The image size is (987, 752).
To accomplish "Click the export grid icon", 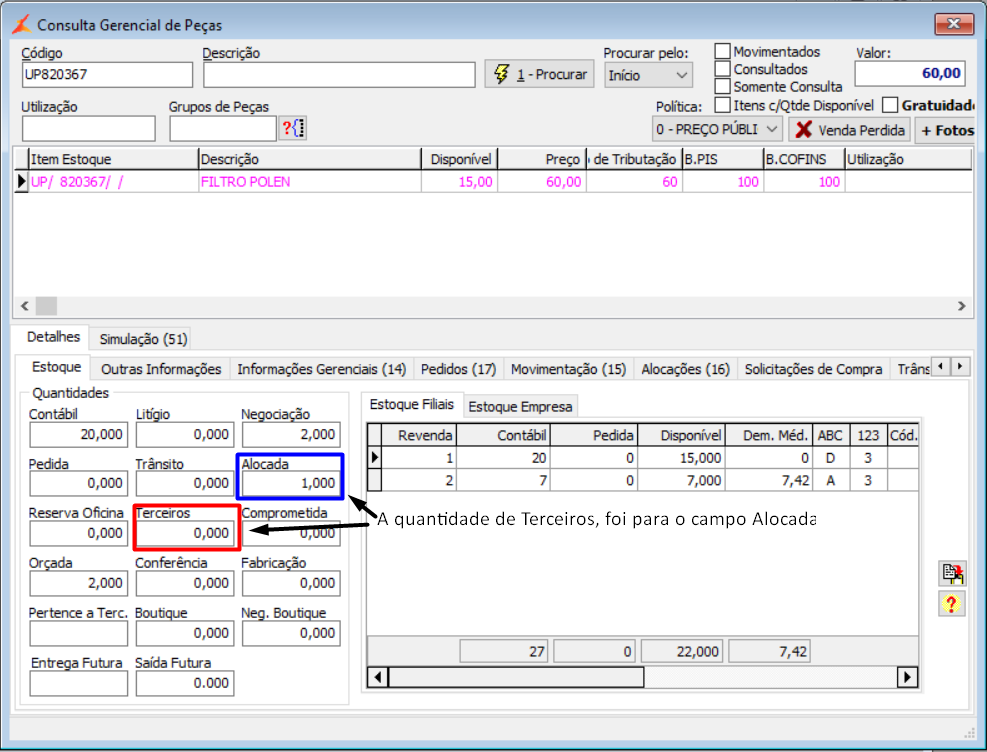I will pos(952,573).
